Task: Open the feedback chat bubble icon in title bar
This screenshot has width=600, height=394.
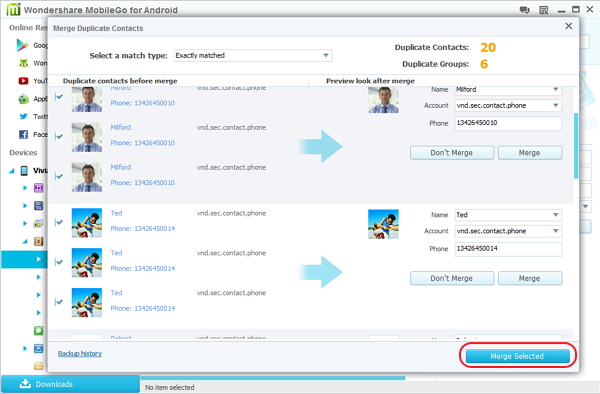Action: tap(524, 10)
